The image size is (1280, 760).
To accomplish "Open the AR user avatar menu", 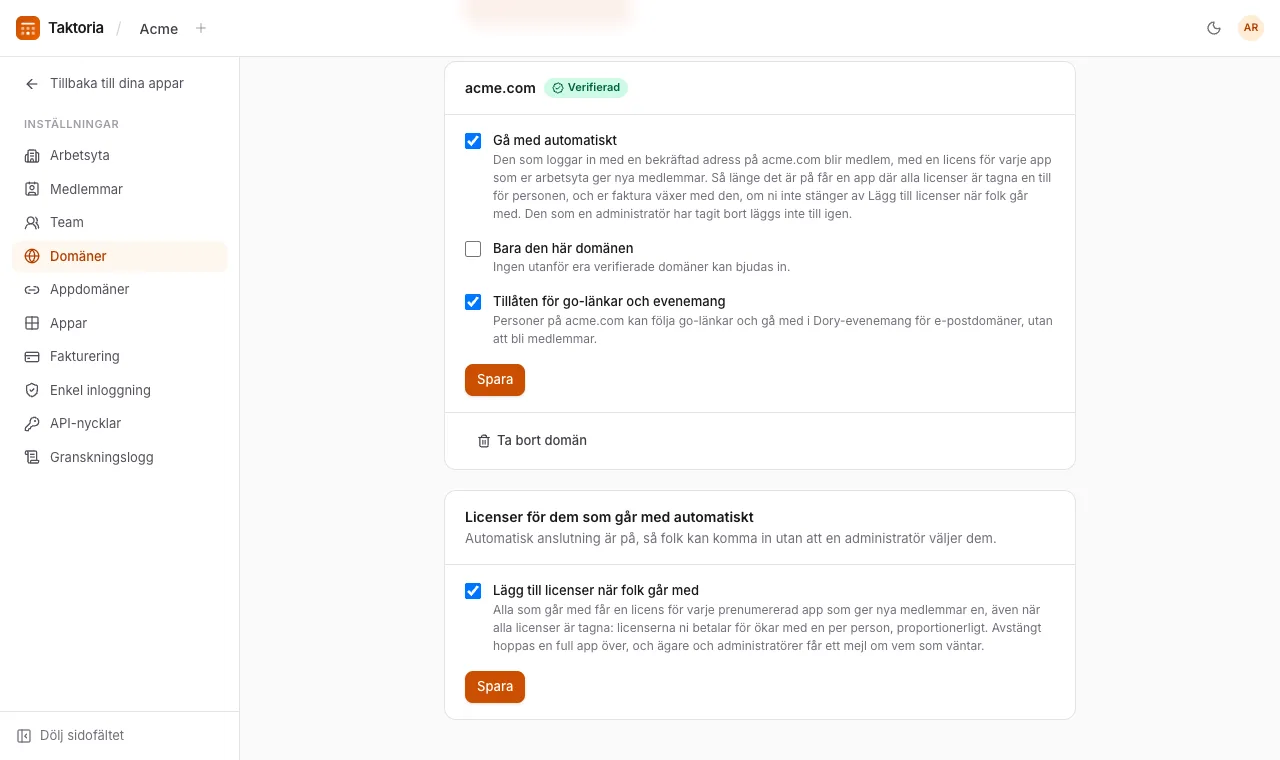I will point(1251,28).
